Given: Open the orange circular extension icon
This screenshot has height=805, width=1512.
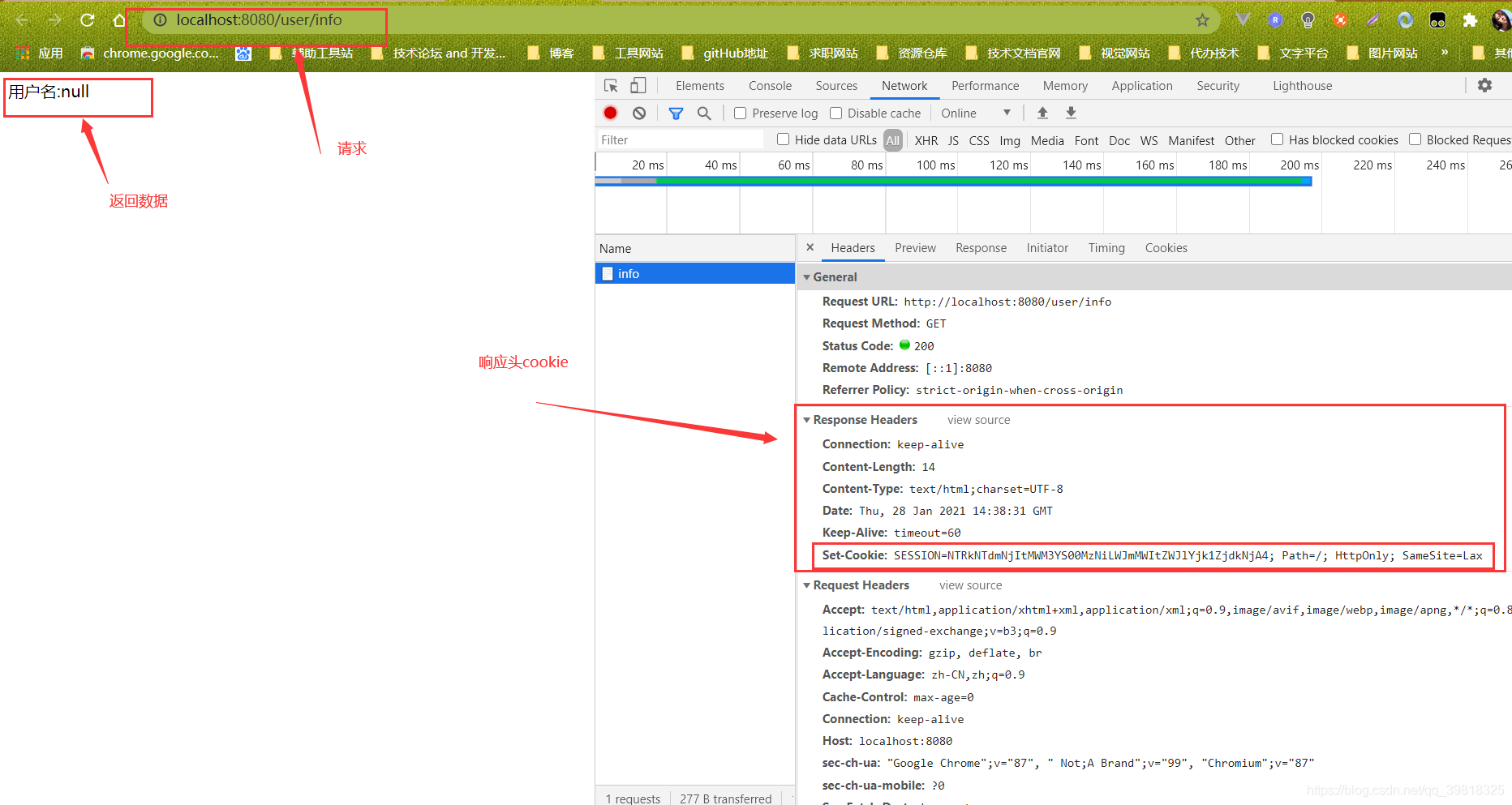Looking at the screenshot, I should (1340, 20).
